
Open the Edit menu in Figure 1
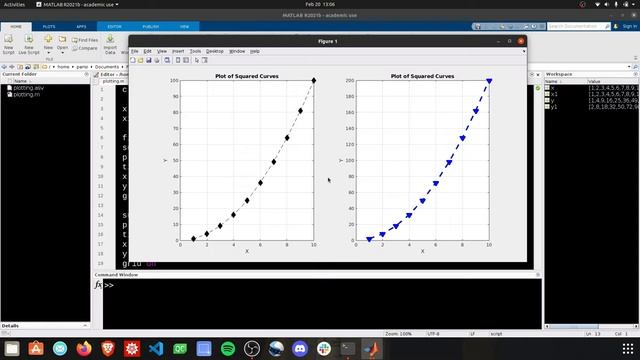(147, 51)
